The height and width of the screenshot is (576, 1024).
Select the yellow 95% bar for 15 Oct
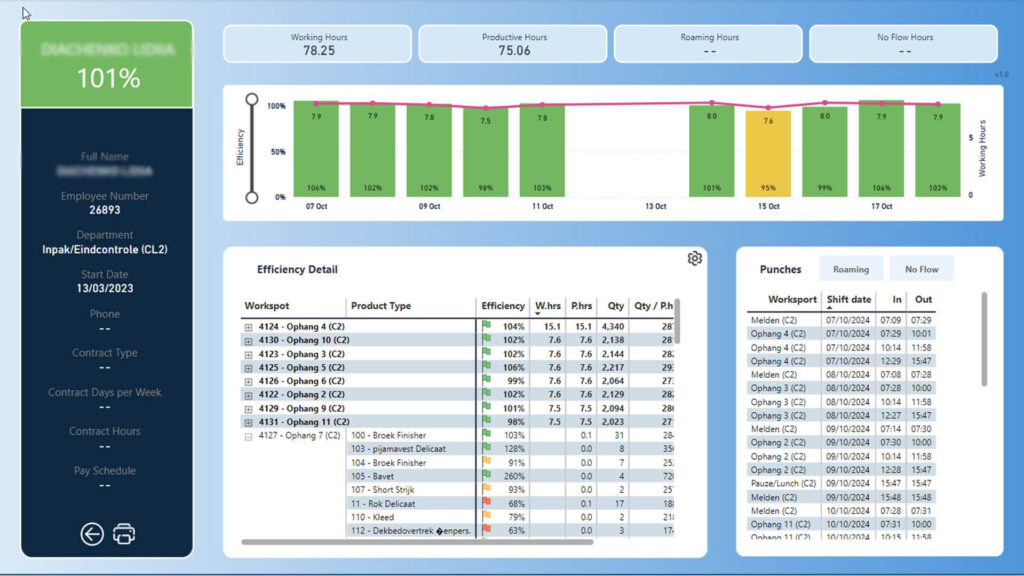tap(768, 153)
